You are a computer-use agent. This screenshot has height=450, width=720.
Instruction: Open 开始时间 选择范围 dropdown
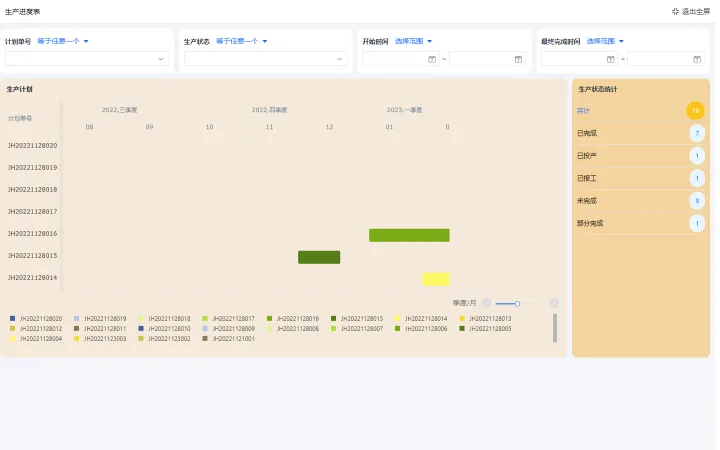click(413, 41)
